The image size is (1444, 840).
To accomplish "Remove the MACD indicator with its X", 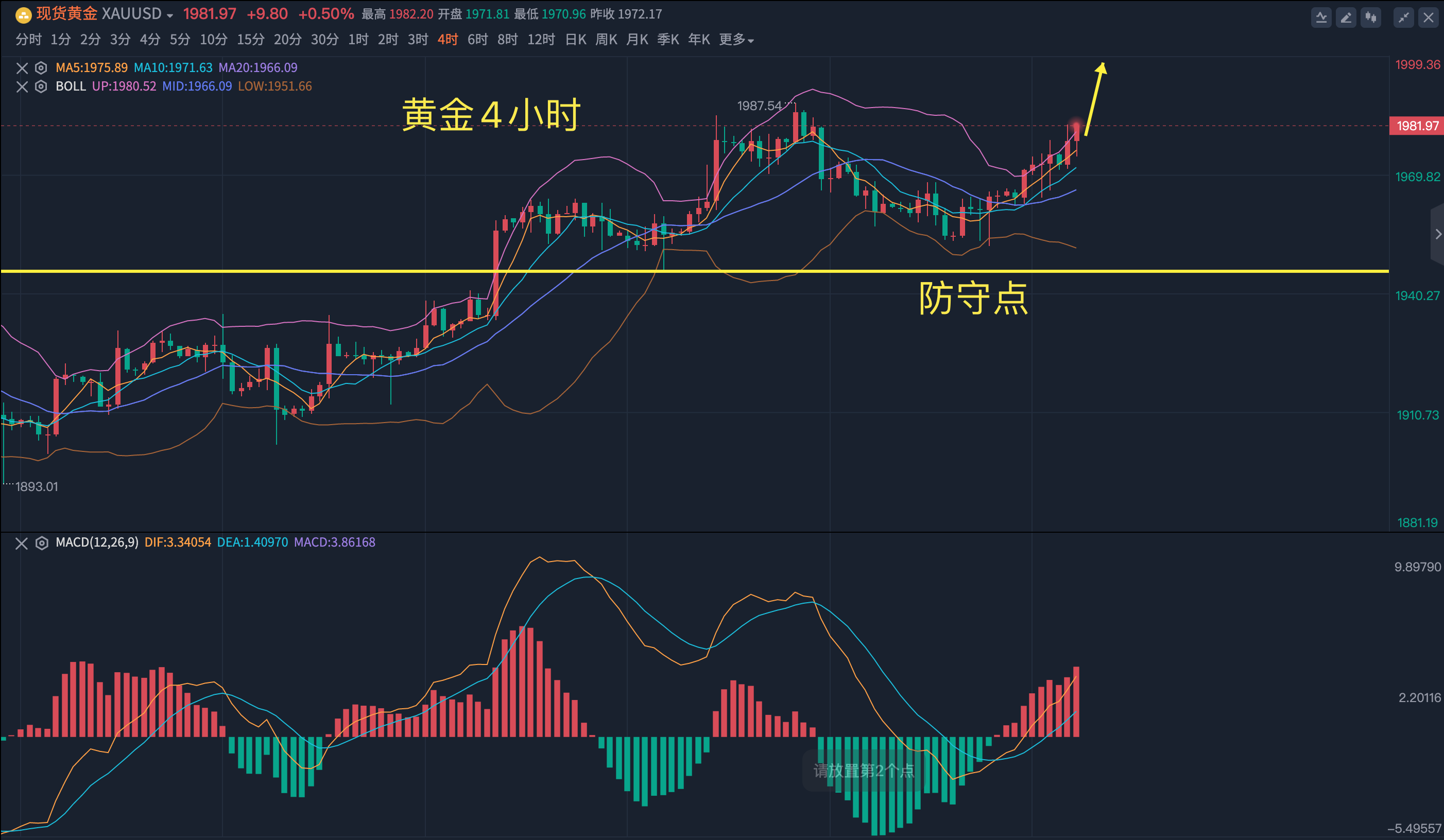I will (x=21, y=543).
